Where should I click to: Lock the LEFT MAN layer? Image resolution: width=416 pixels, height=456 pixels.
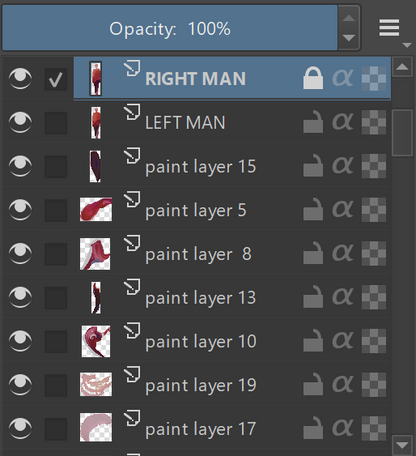tap(313, 122)
